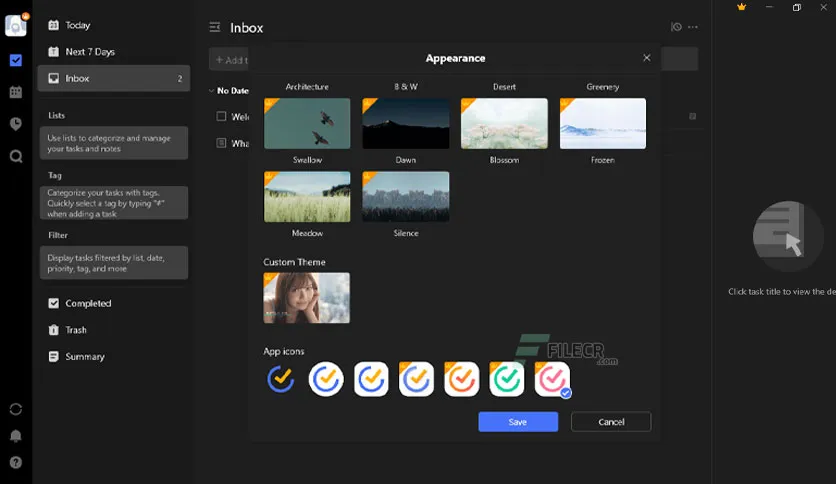Collapse the No Date section
836x484 pixels.
[x=211, y=91]
